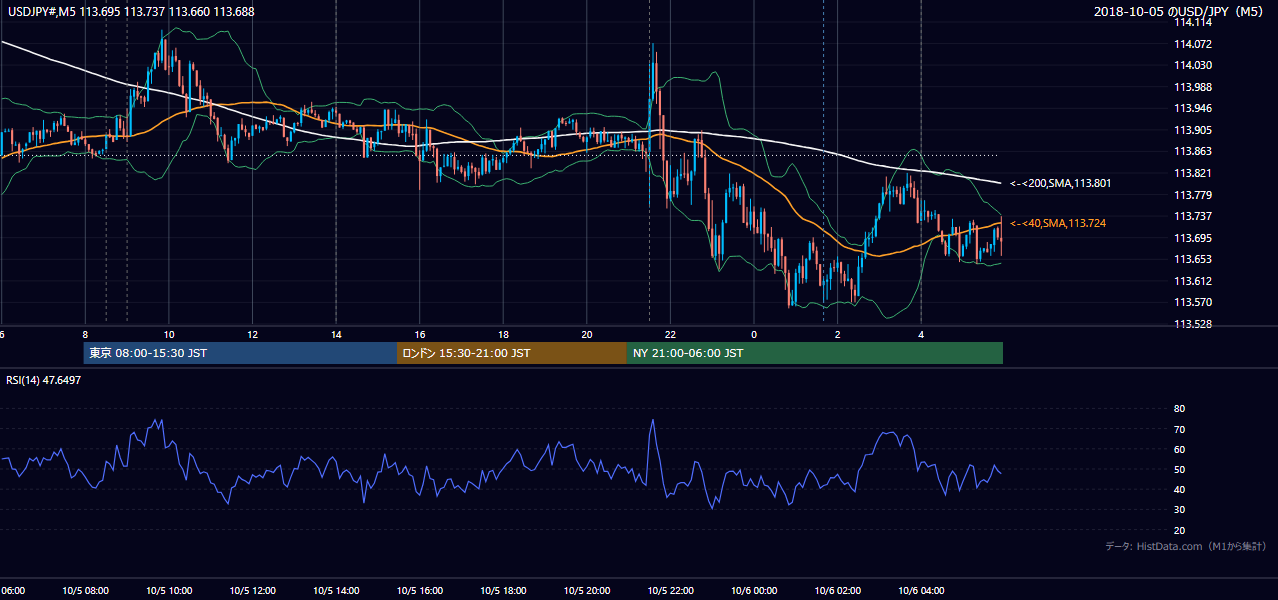This screenshot has height=600, width=1278.
Task: Click hour tick 0 under price chart
Action: click(x=754, y=335)
